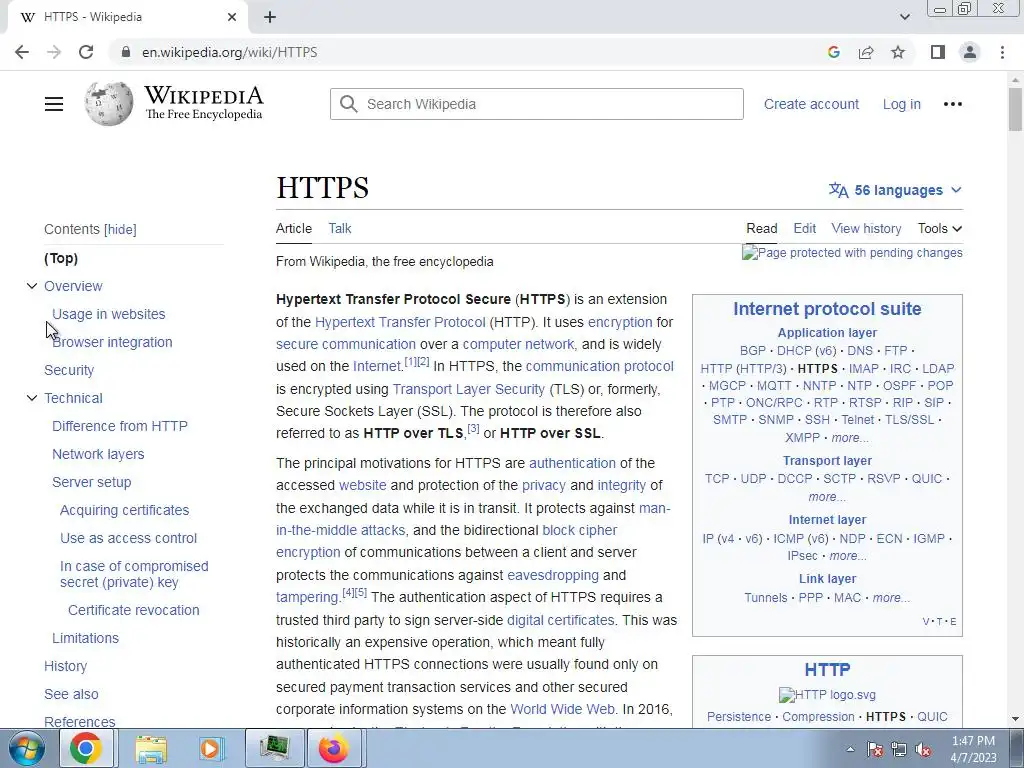1024x768 pixels.
Task: Hide the Contents sidebar
Action: pyautogui.click(x=120, y=229)
